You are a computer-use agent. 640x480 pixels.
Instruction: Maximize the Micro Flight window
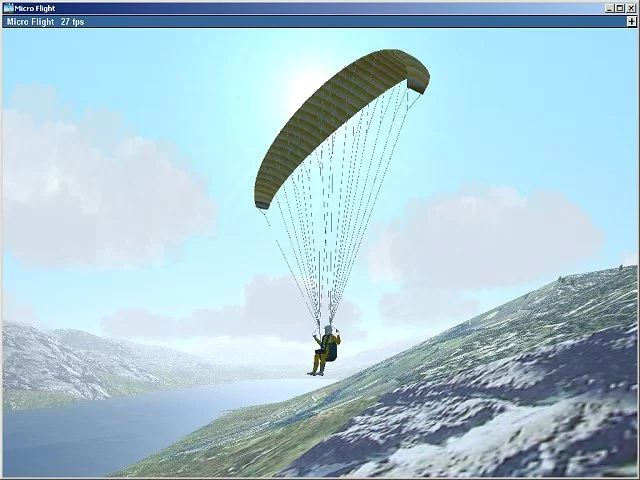point(620,8)
